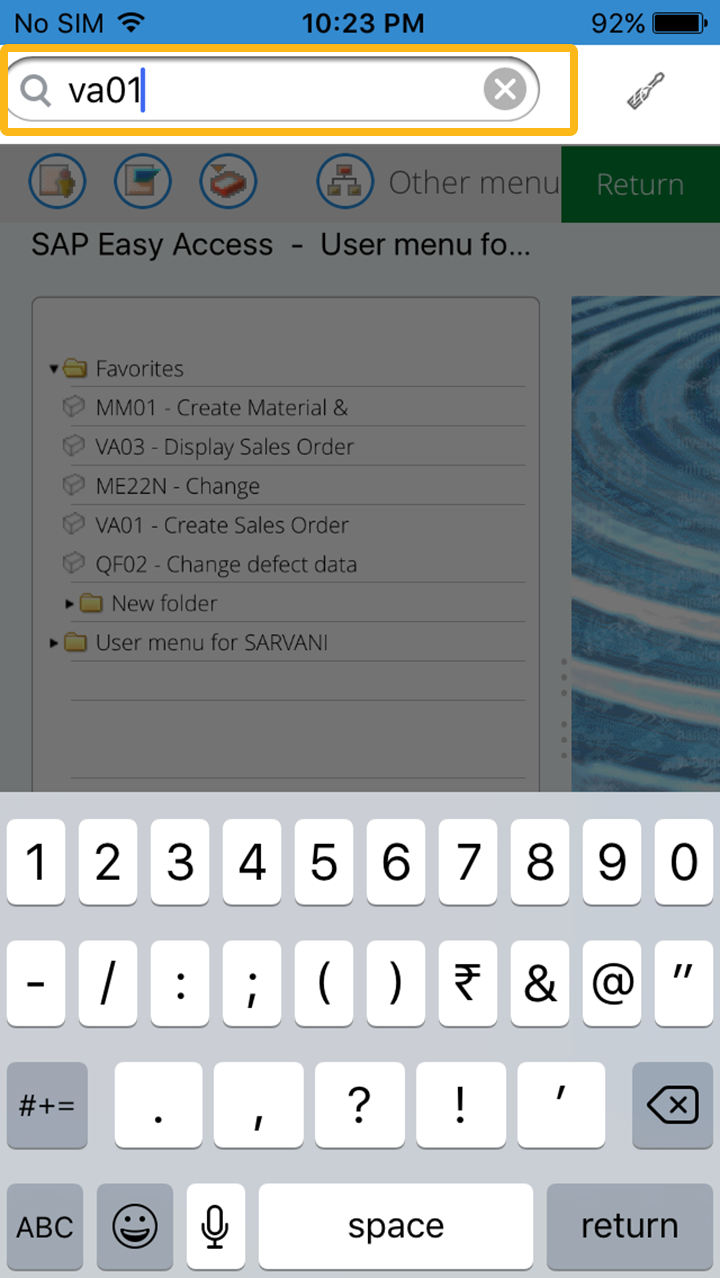Expand User menu for SARVANI

pos(54,643)
